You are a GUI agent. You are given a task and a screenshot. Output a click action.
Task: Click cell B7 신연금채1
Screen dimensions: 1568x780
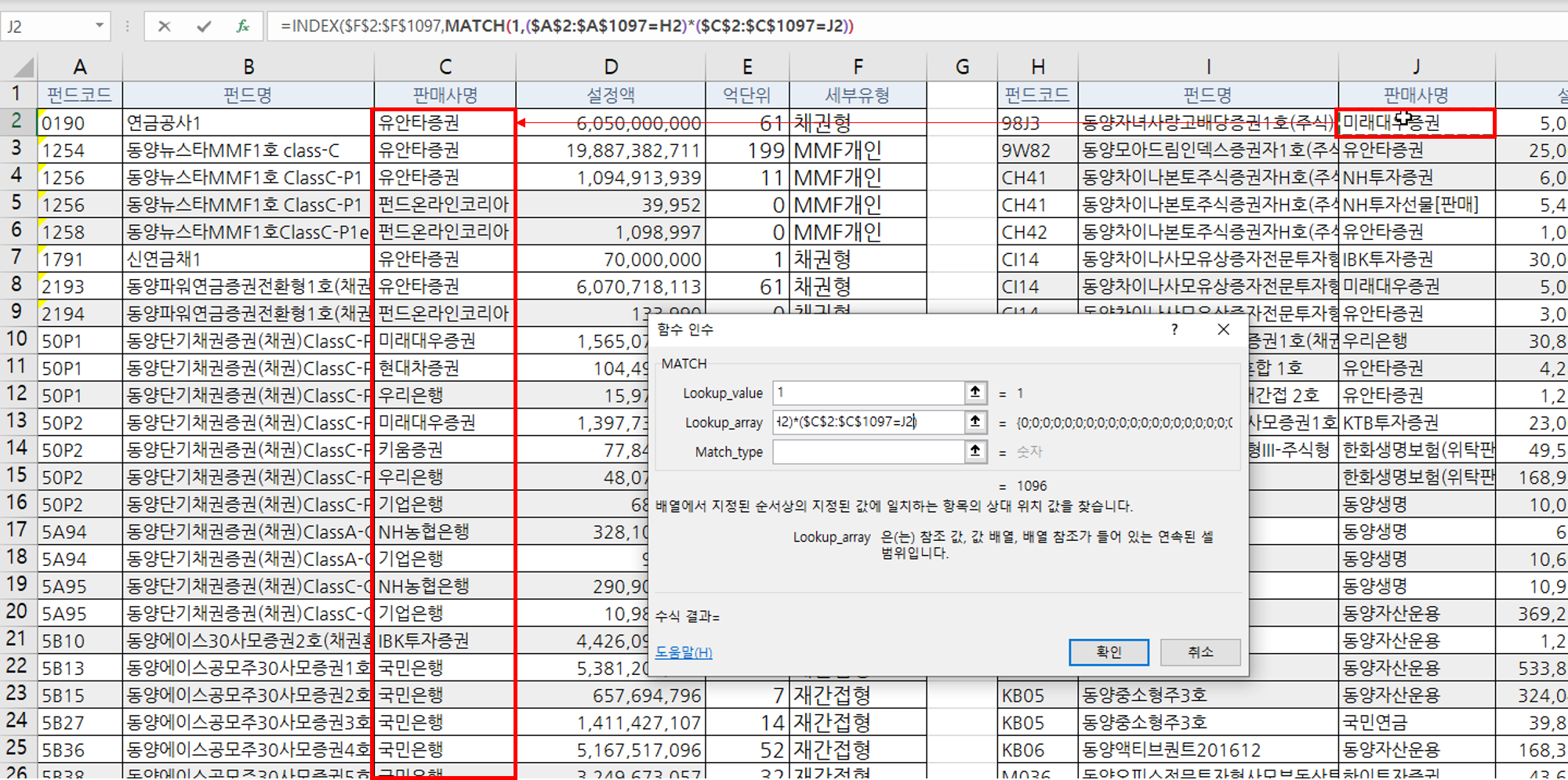tap(249, 259)
